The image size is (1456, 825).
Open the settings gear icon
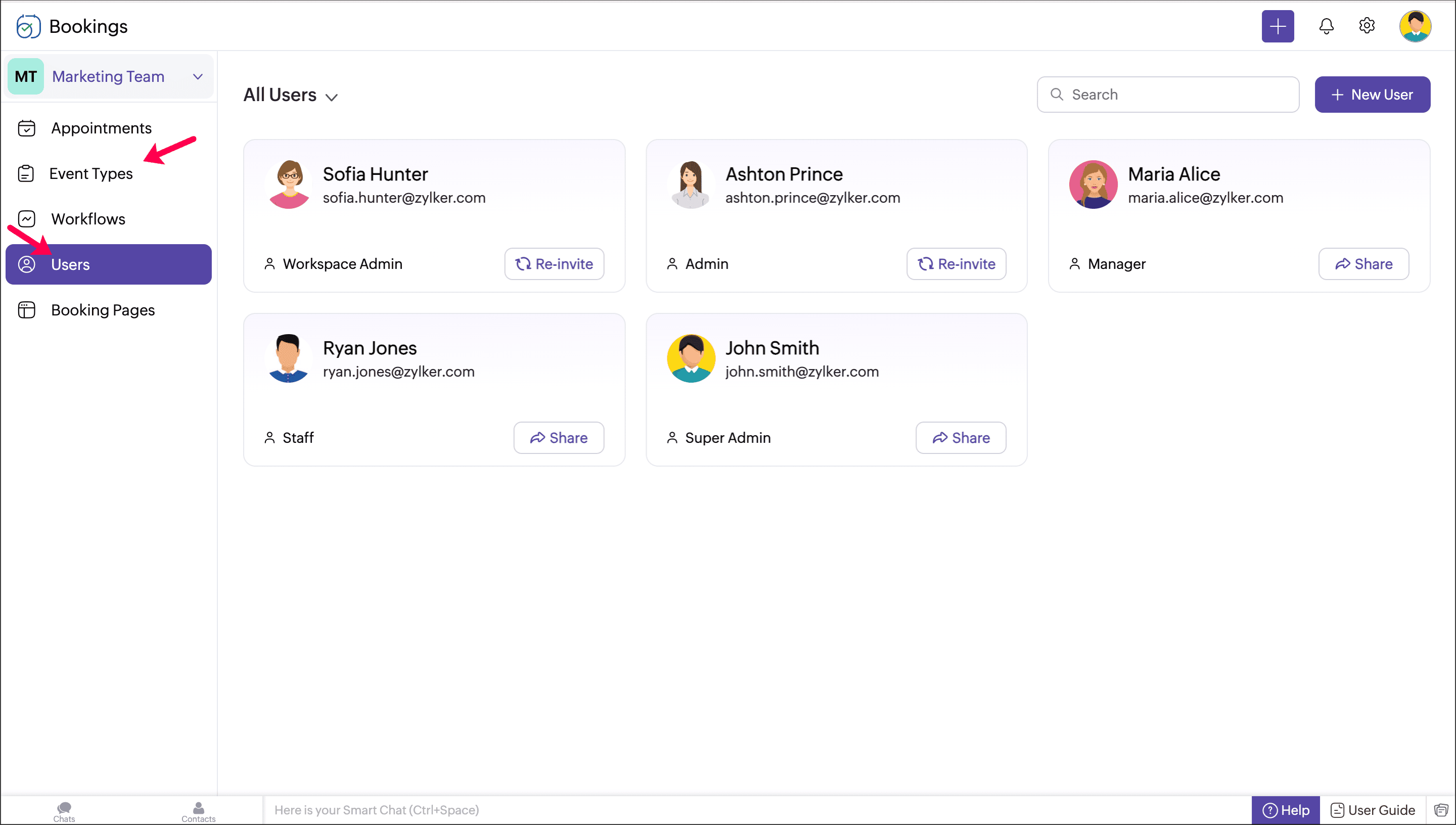click(1367, 26)
